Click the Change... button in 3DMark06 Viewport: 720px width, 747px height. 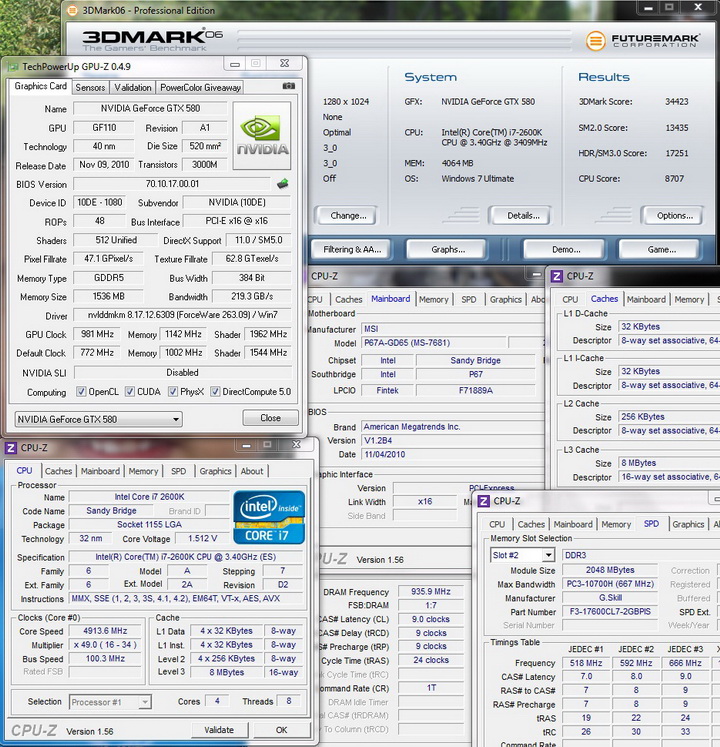348,216
